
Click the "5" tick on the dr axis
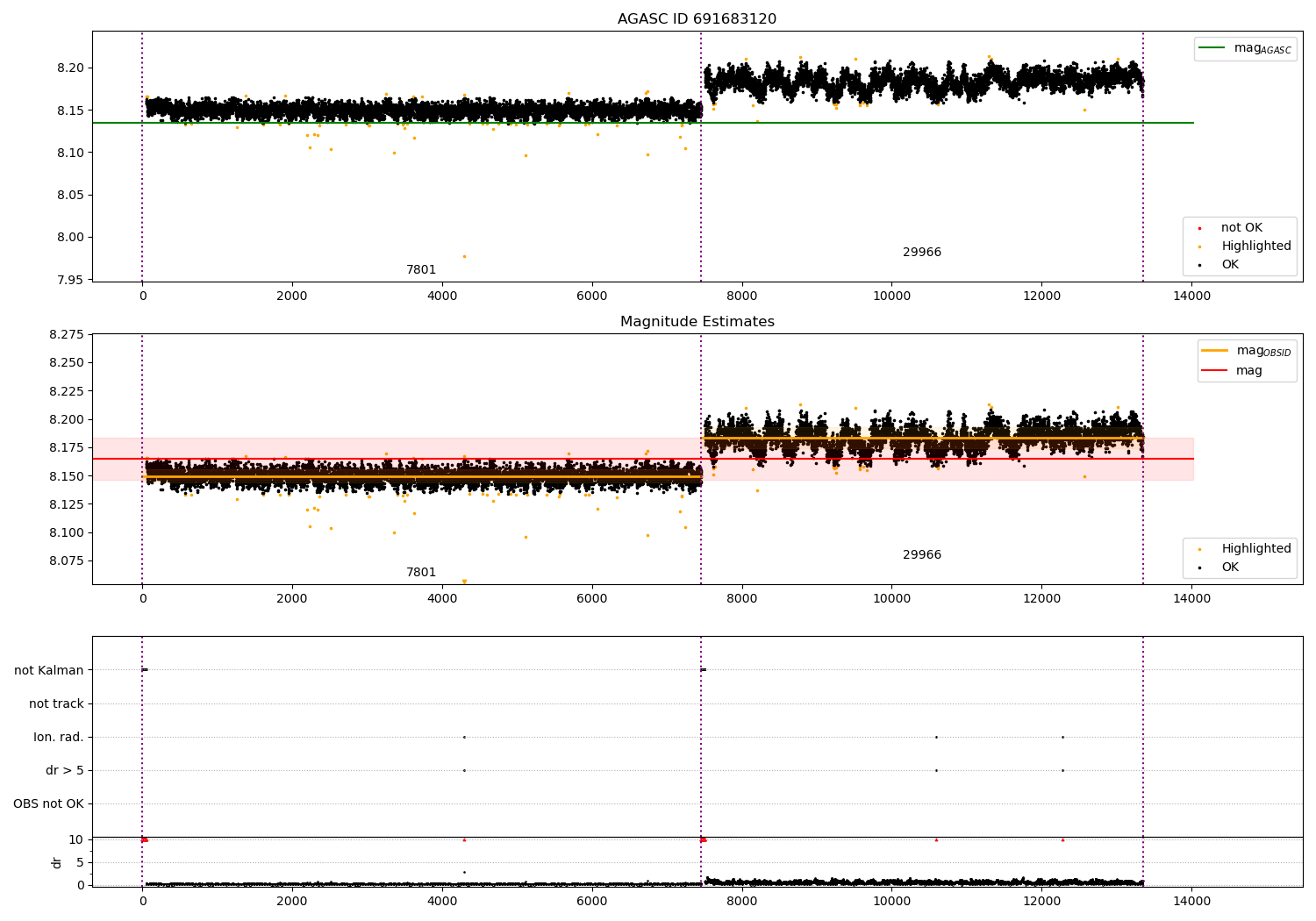point(81,863)
